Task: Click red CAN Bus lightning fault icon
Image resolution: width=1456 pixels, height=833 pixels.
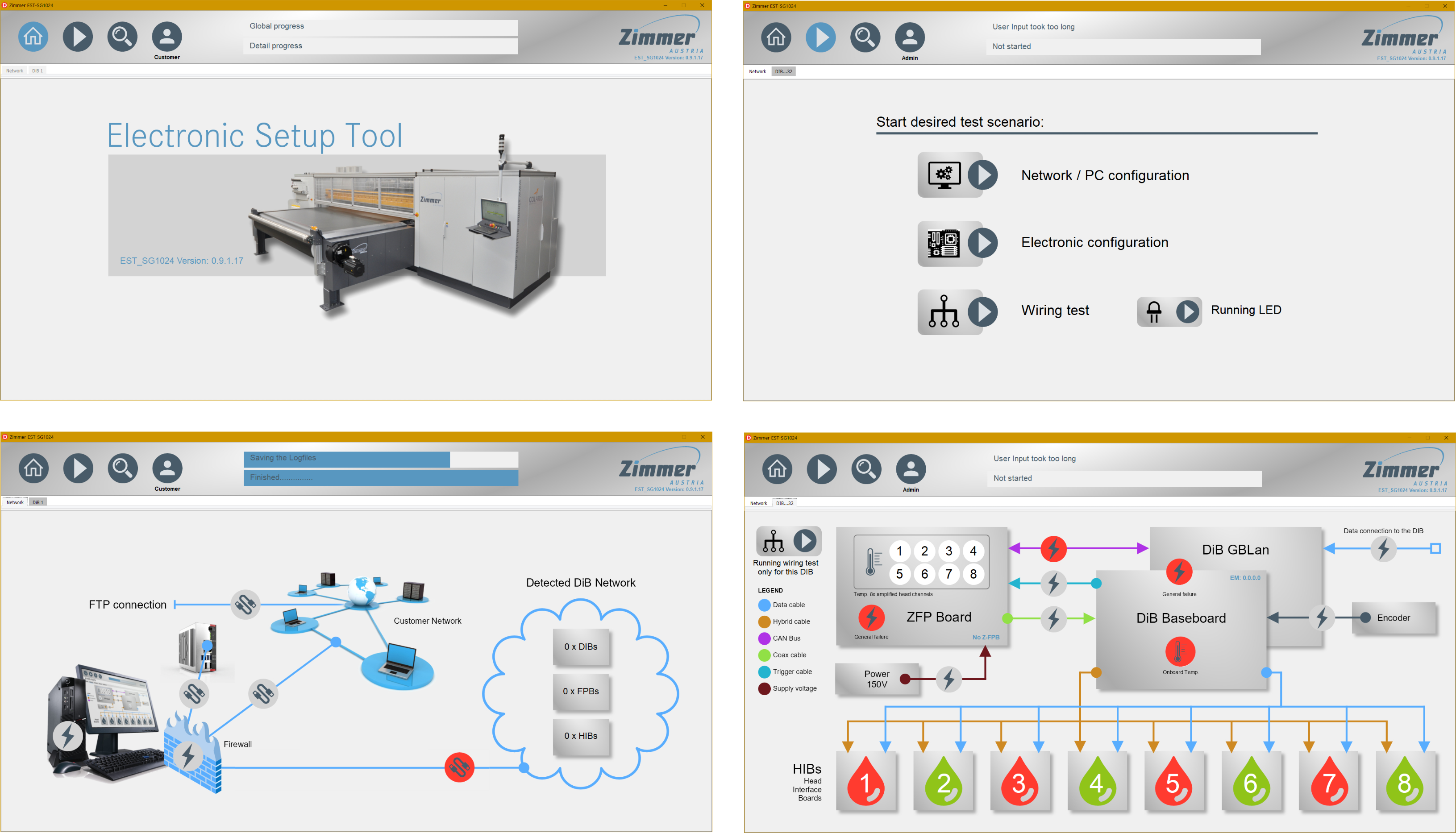Action: 1053,549
